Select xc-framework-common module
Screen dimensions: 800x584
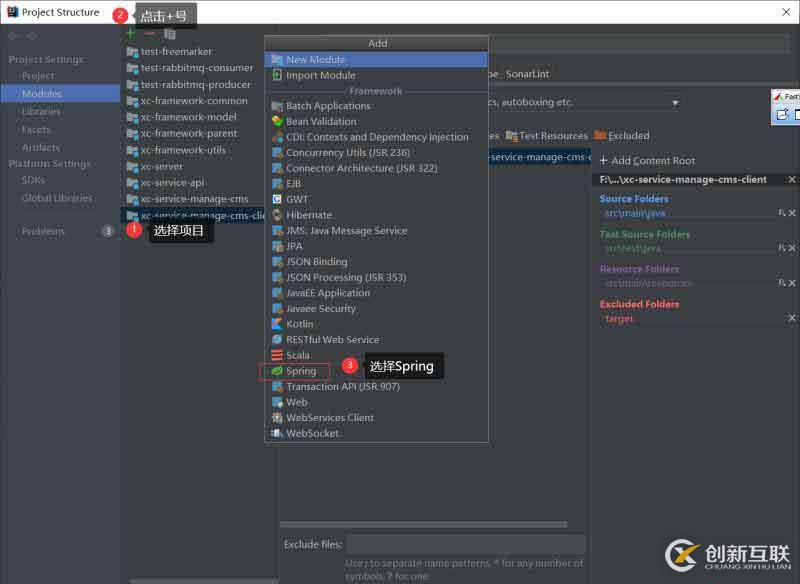(193, 101)
